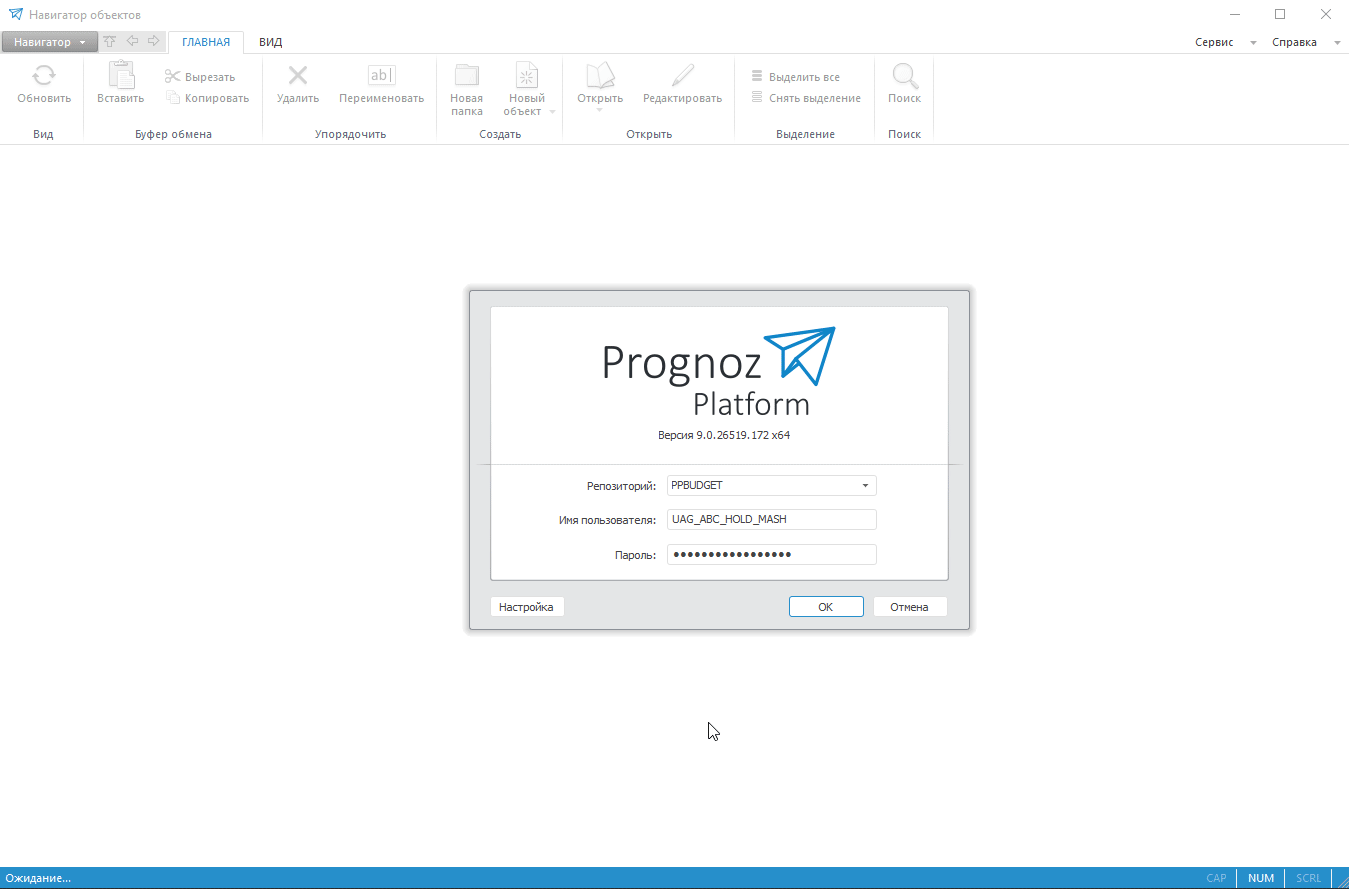This screenshot has height=889, width=1349.
Task: Click the Имя пользователя input field
Action: pos(772,520)
